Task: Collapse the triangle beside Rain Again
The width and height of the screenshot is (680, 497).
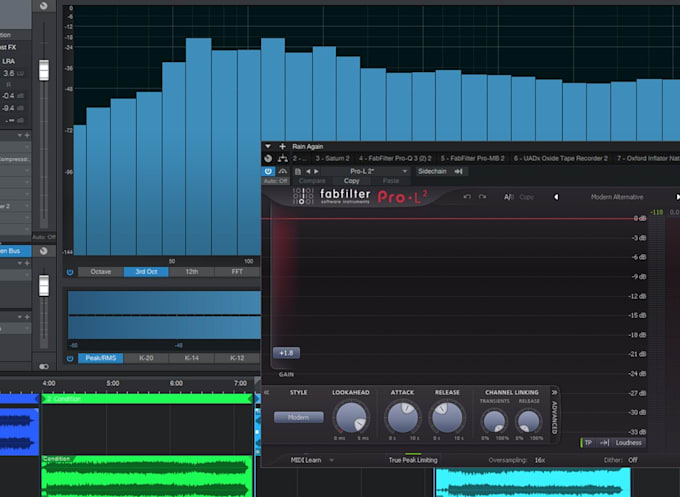Action: (x=268, y=147)
